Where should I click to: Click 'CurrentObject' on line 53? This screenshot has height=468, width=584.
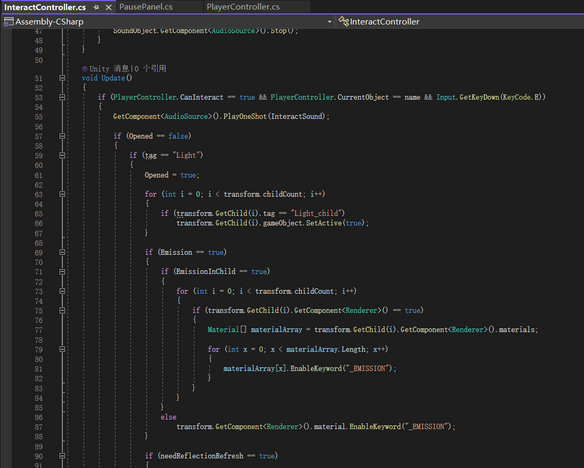tap(363, 97)
